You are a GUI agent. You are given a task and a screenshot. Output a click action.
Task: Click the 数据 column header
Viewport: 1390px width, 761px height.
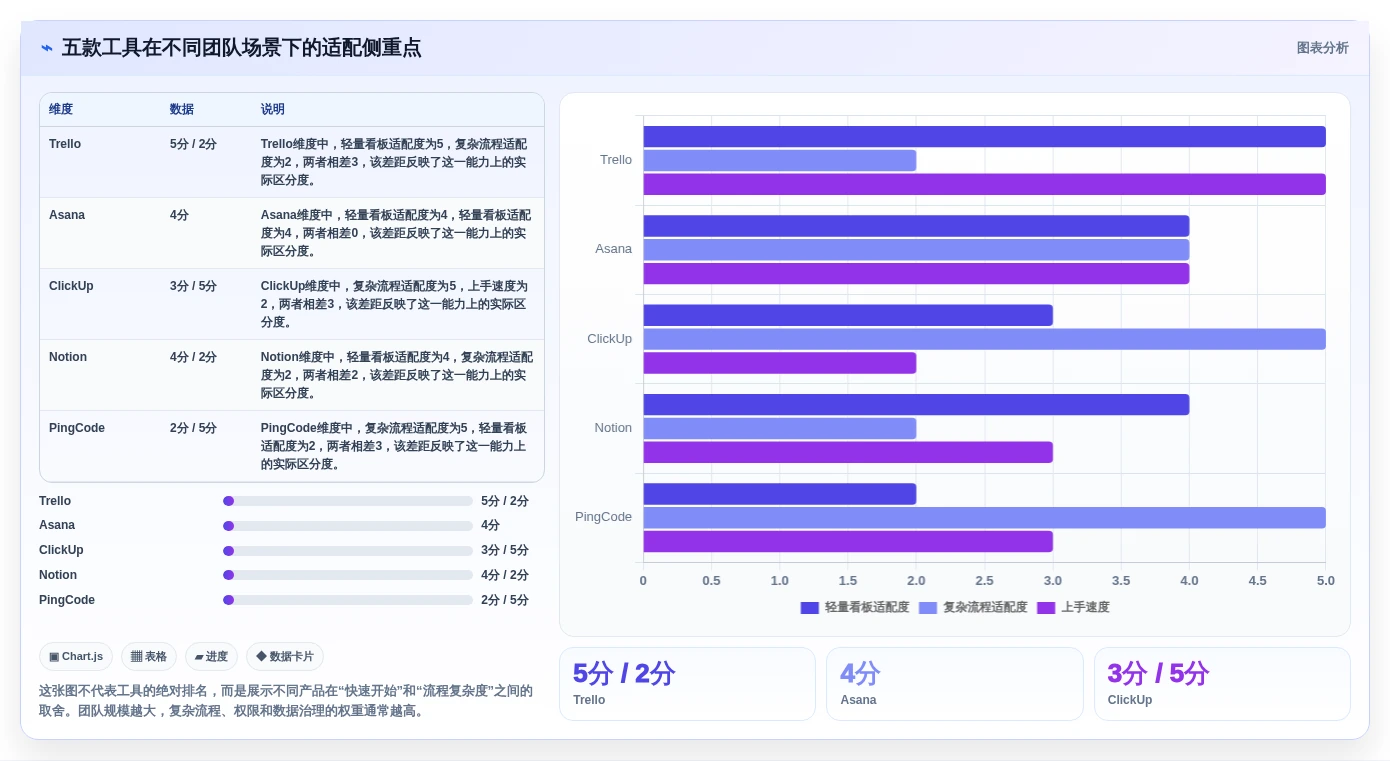coord(182,109)
